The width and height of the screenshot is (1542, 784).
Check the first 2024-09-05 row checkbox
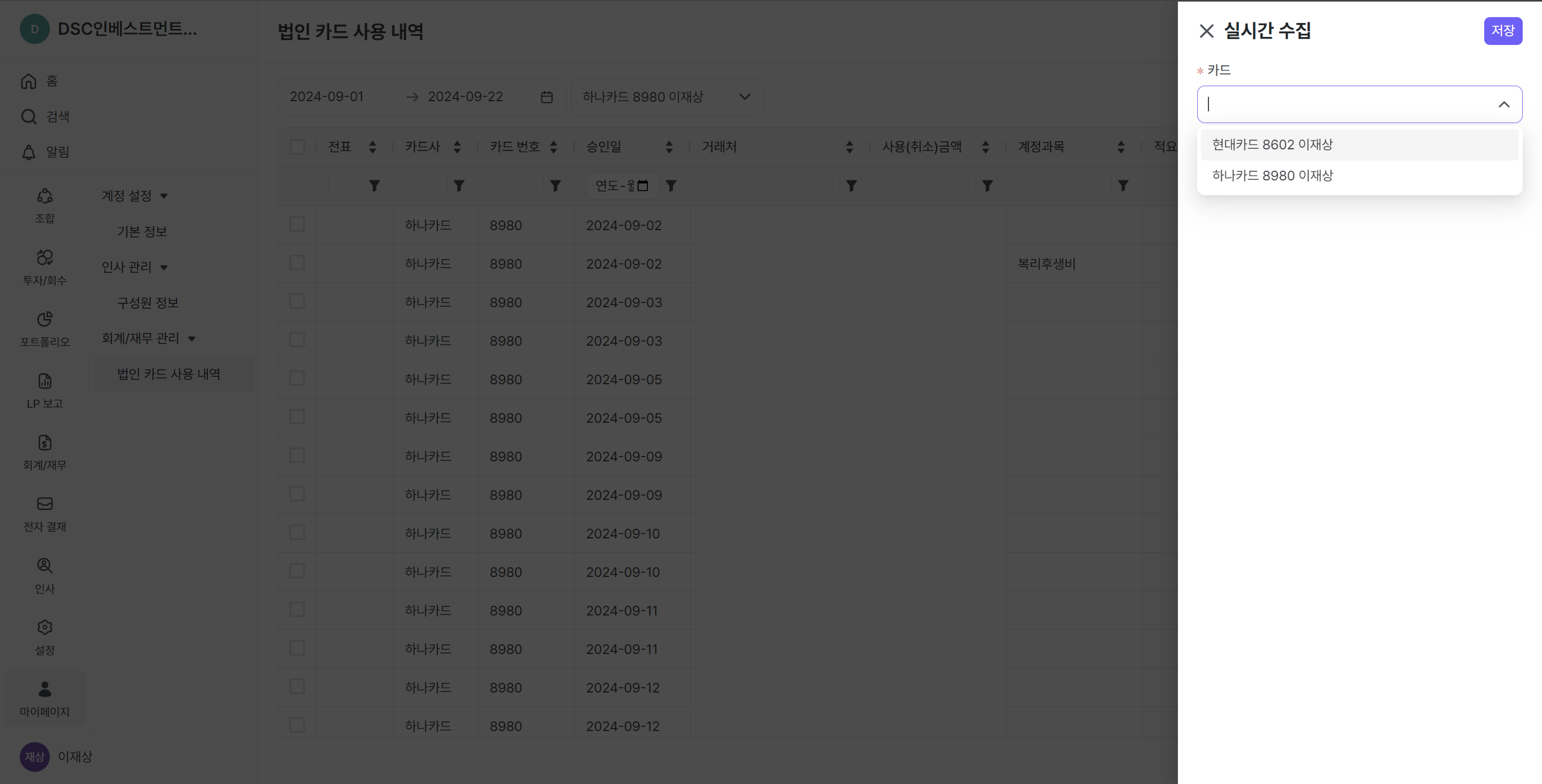[297, 378]
